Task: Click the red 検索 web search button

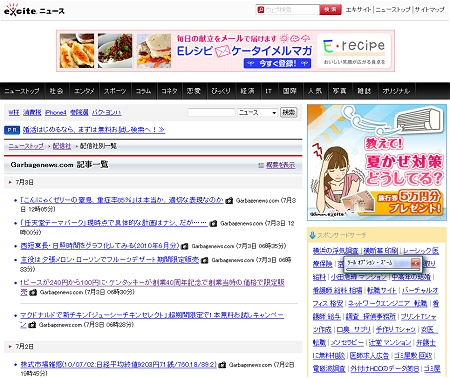Action: pyautogui.click(x=330, y=10)
